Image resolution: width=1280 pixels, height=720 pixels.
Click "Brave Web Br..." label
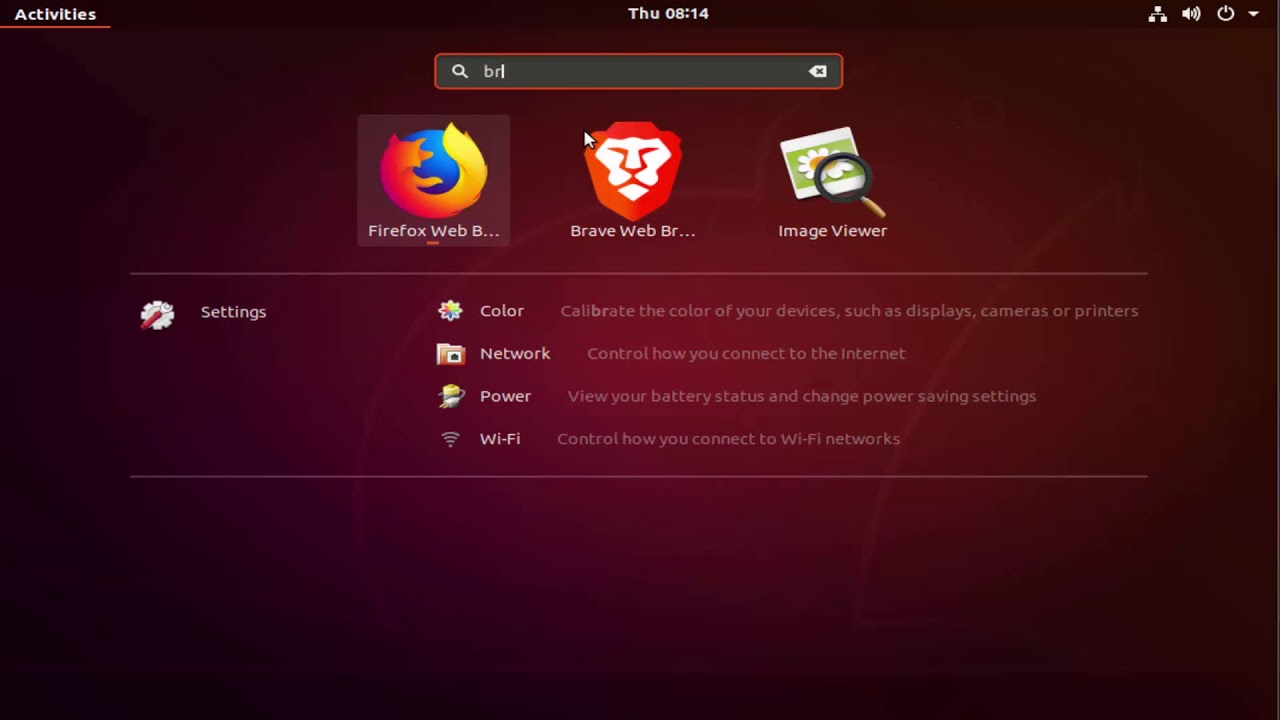(x=633, y=231)
